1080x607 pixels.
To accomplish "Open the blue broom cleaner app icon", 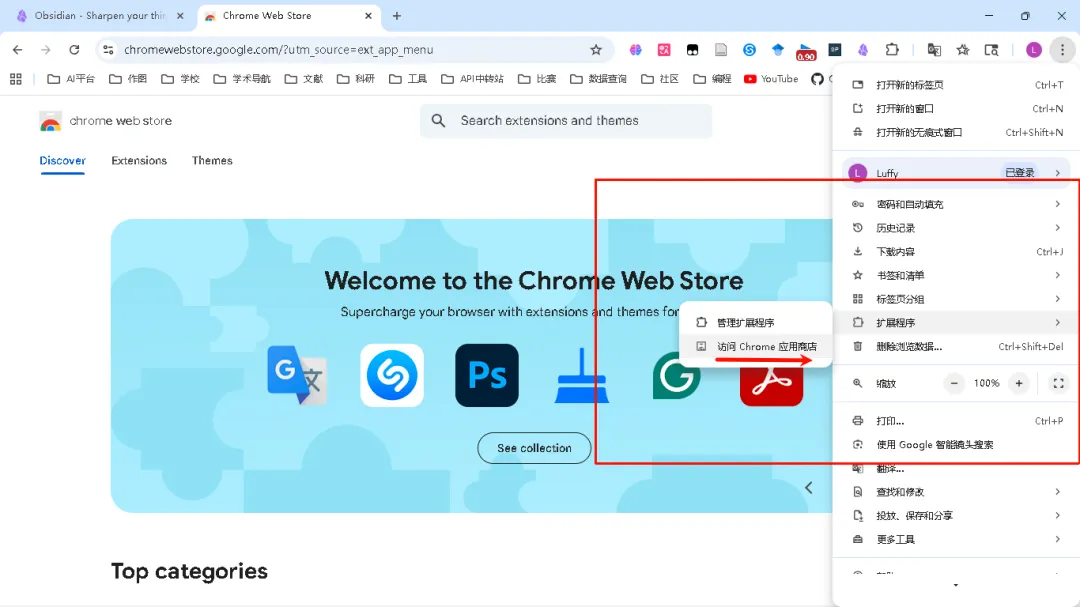I will [x=582, y=375].
